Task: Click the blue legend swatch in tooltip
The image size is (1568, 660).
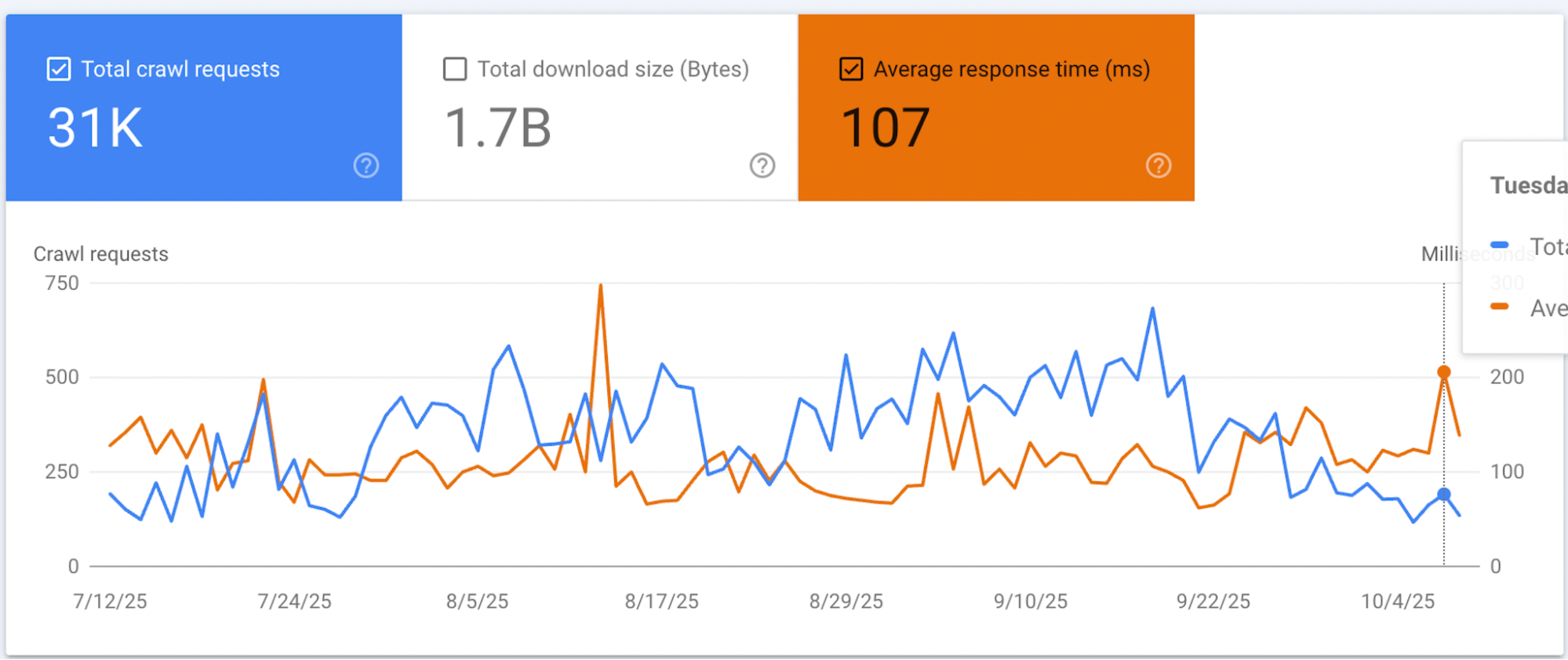Action: point(1500,245)
